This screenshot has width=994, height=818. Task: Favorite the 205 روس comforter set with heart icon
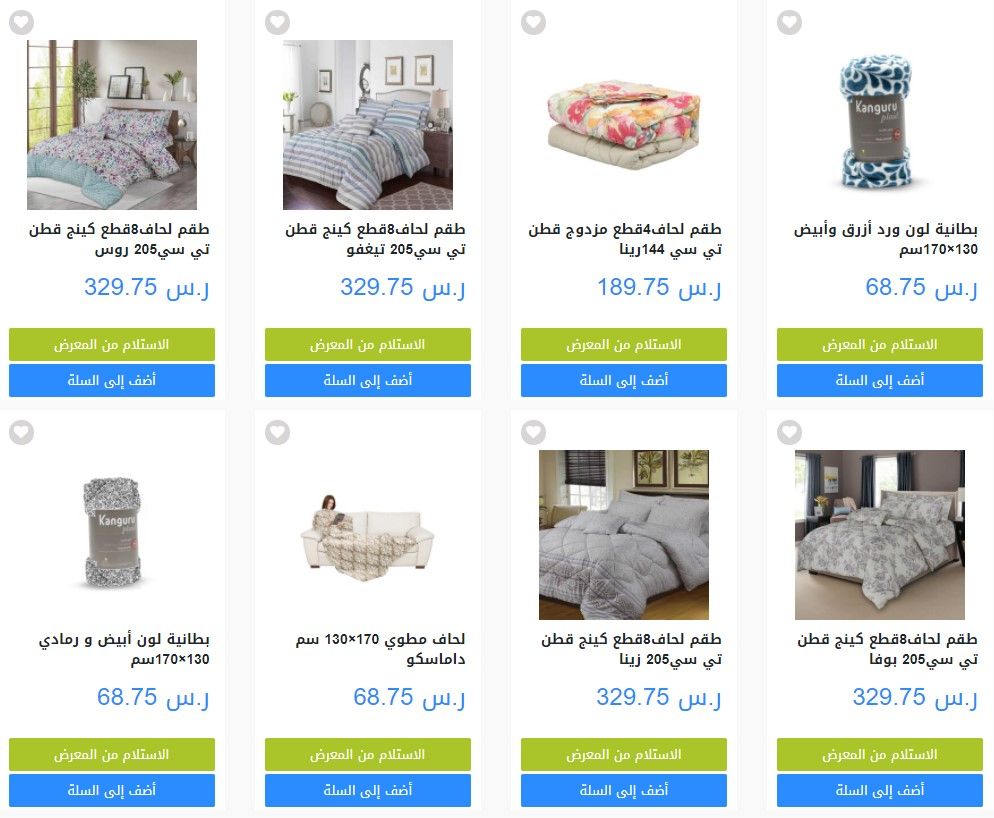(22, 23)
